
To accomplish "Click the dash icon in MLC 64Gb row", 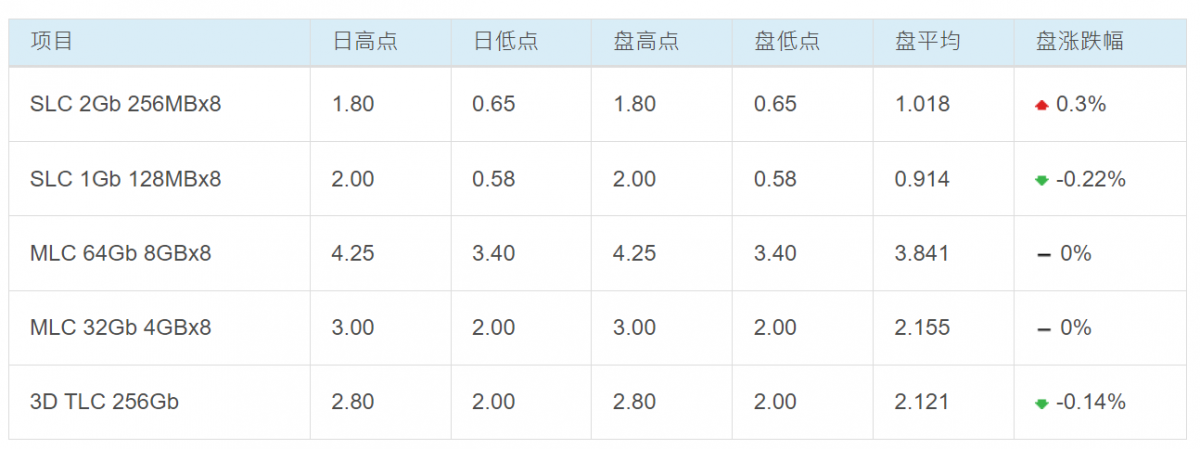I will point(1043,255).
